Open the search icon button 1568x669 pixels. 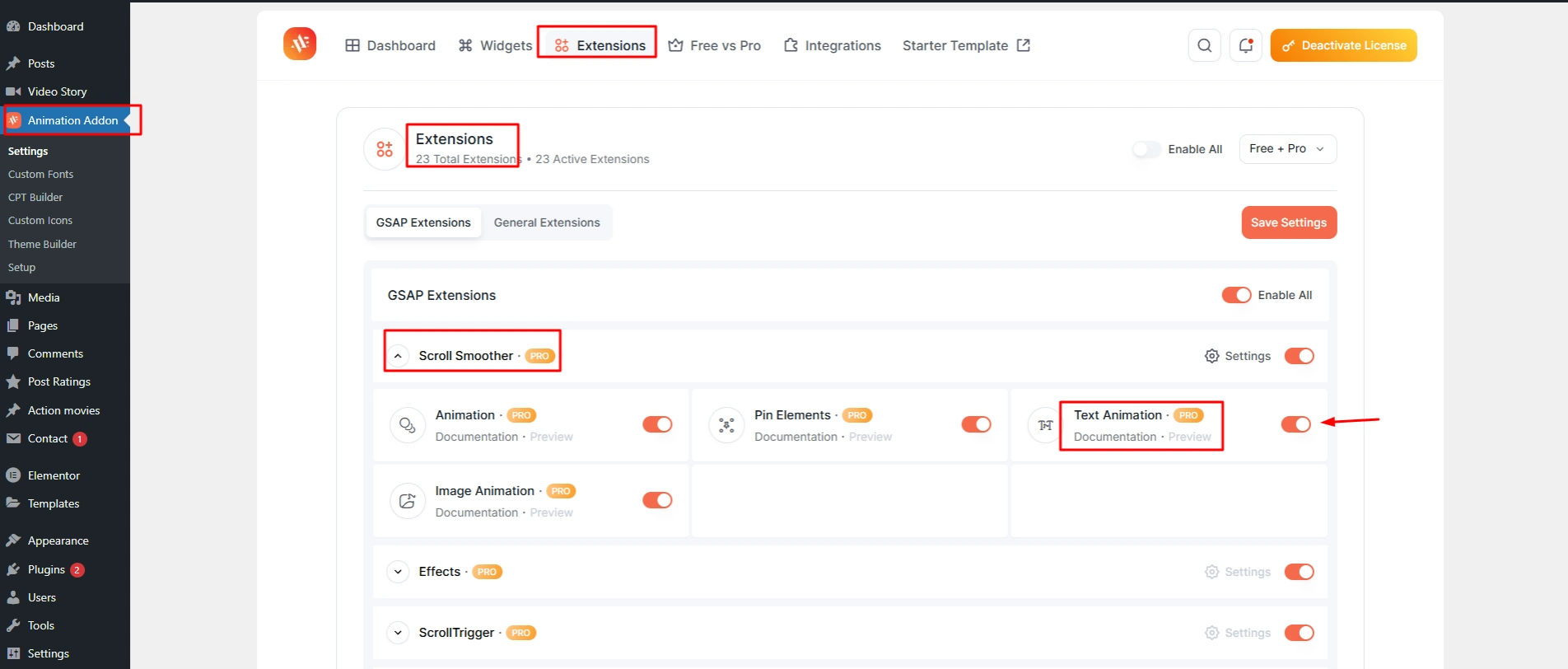[x=1204, y=45]
